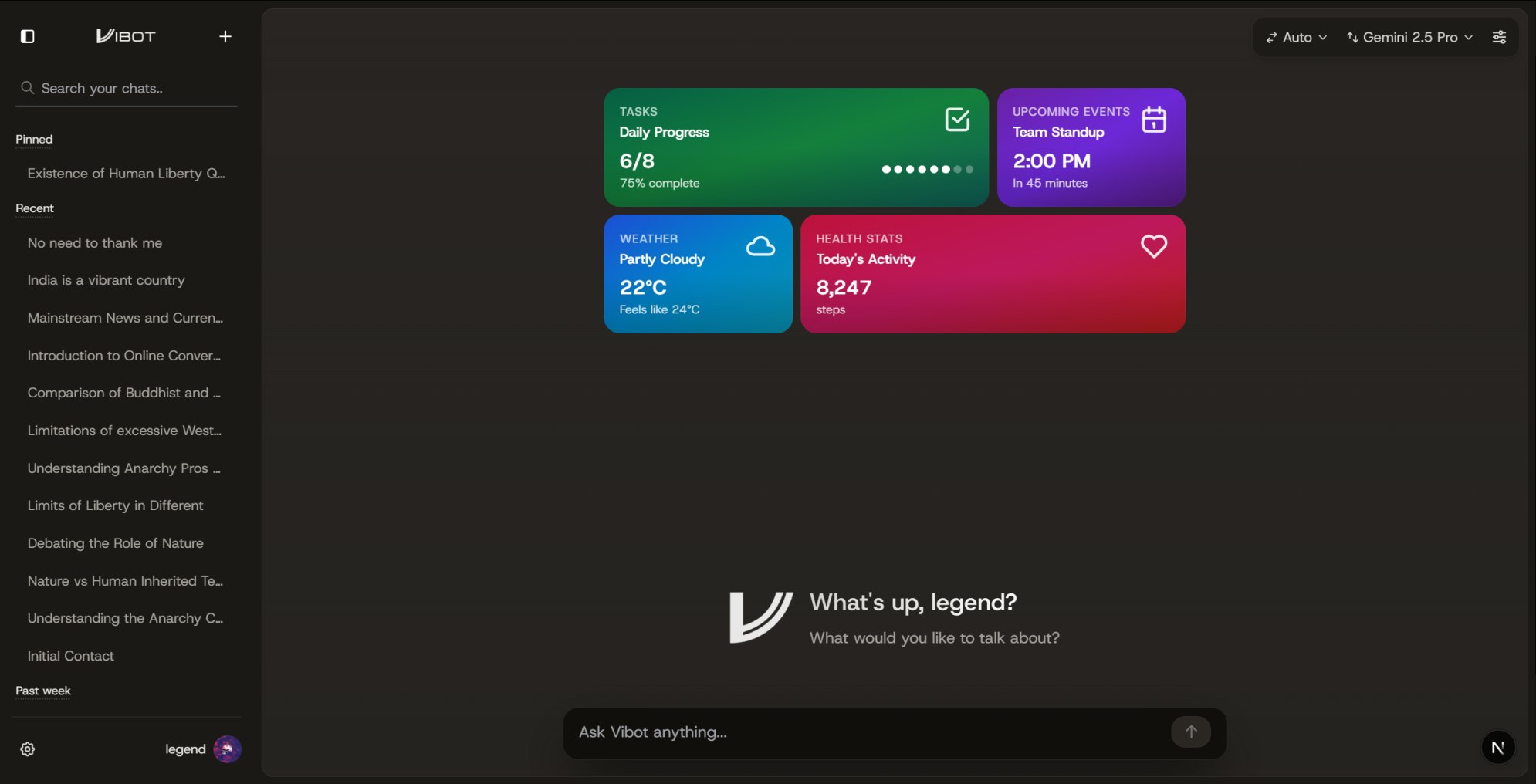Click the legend username in the sidebar footer
1536x784 pixels.
click(185, 749)
